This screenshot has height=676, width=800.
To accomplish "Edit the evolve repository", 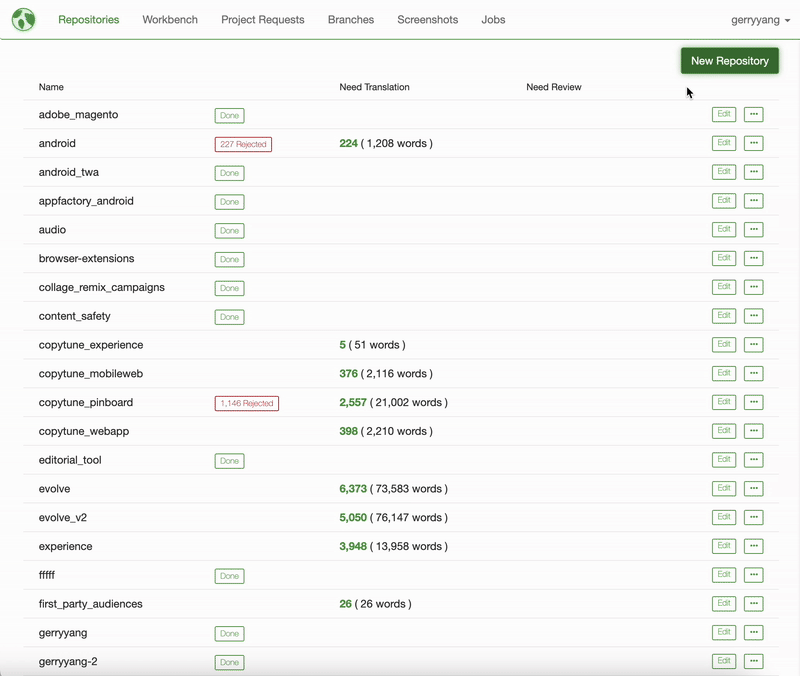I will [724, 488].
